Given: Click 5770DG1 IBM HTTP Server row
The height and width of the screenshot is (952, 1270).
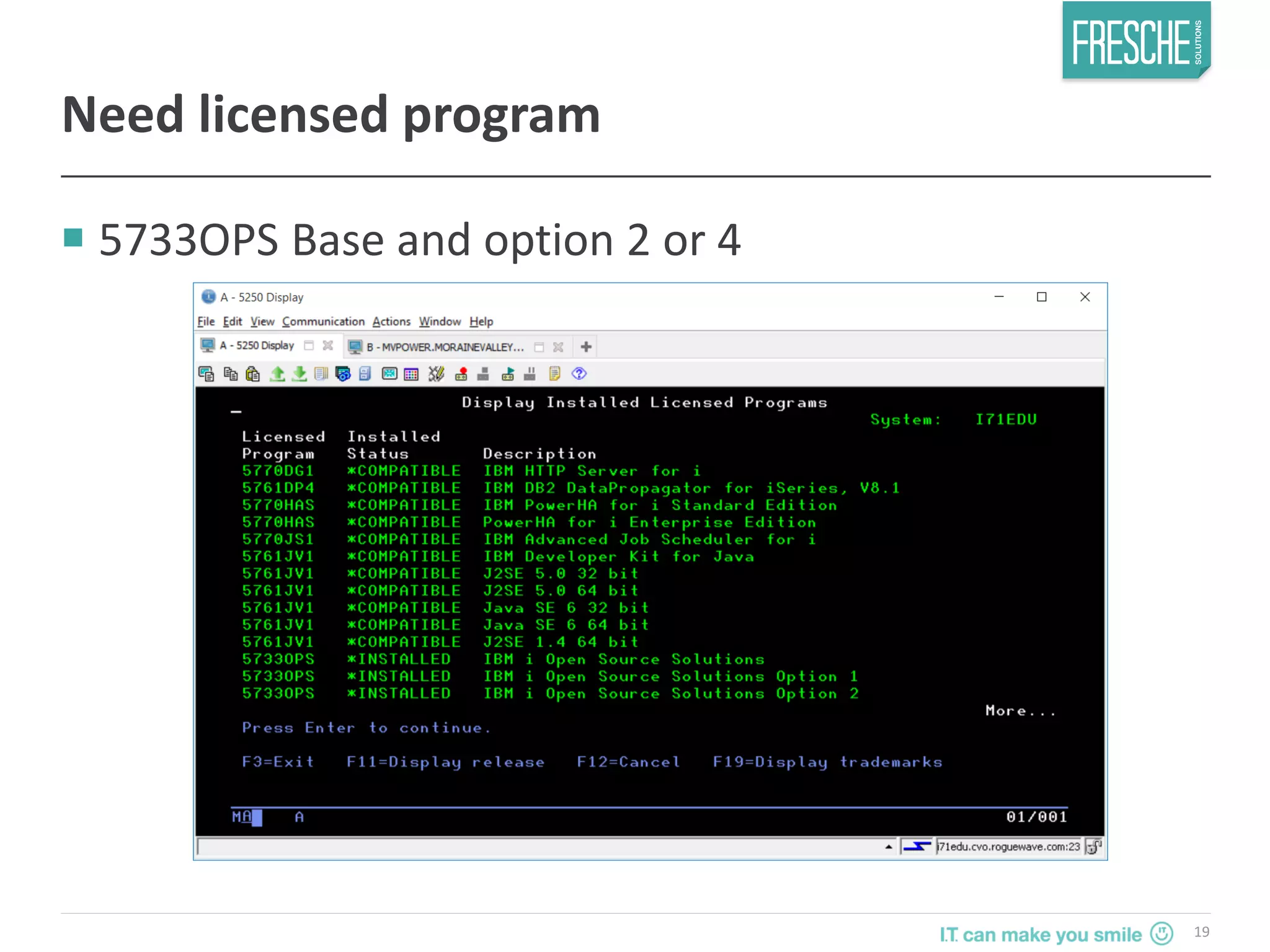Looking at the screenshot, I should (471, 471).
